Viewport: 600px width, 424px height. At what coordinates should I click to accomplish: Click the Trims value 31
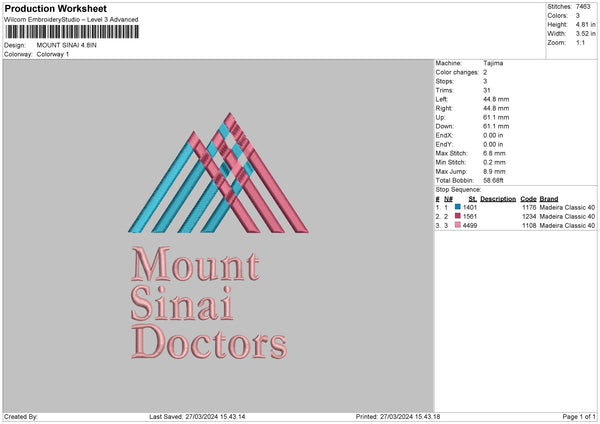pyautogui.click(x=486, y=90)
